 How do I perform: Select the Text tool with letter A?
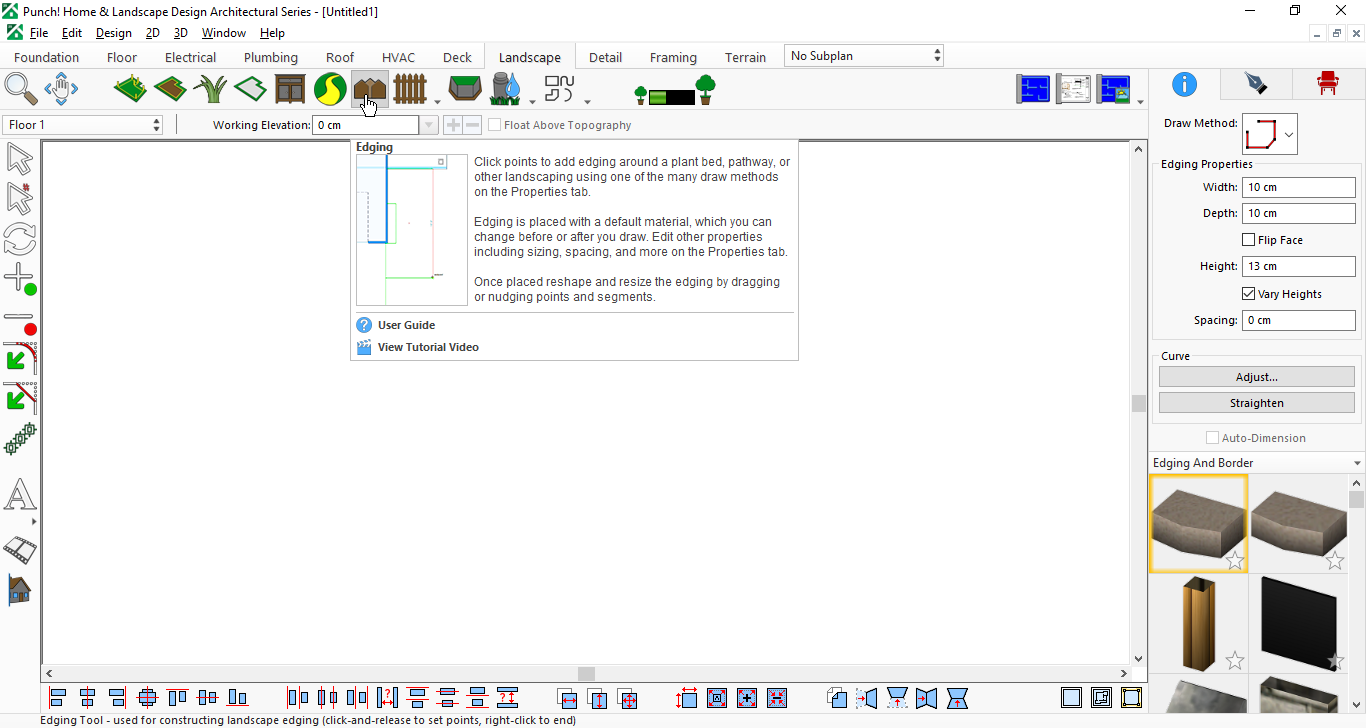(20, 495)
